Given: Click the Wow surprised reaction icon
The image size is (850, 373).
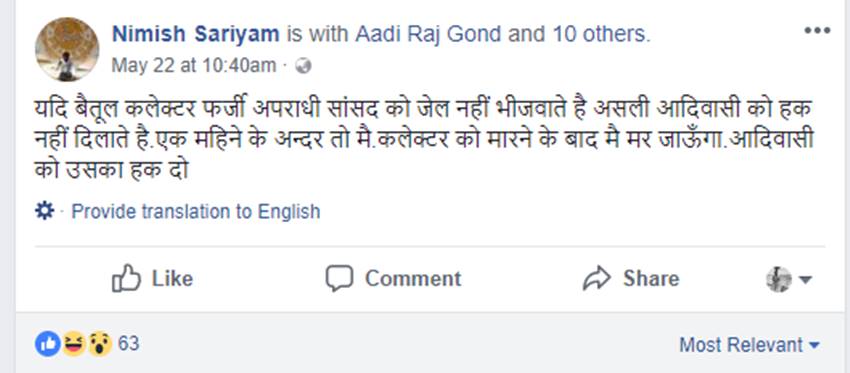Looking at the screenshot, I should click(98, 344).
